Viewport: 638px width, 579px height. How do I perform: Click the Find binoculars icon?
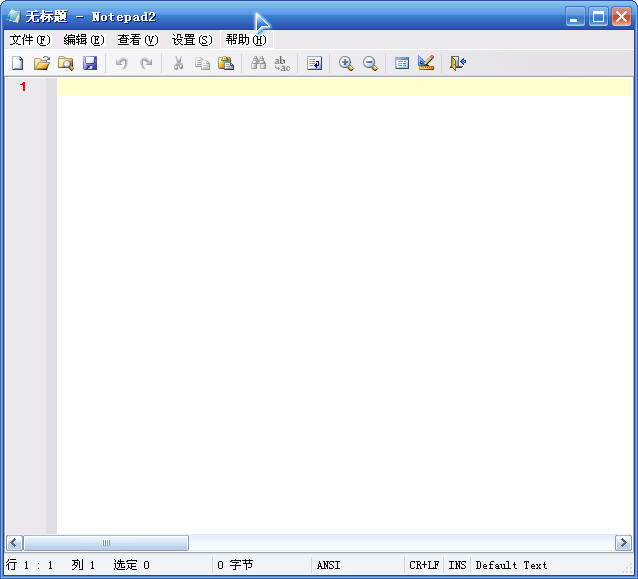click(258, 63)
